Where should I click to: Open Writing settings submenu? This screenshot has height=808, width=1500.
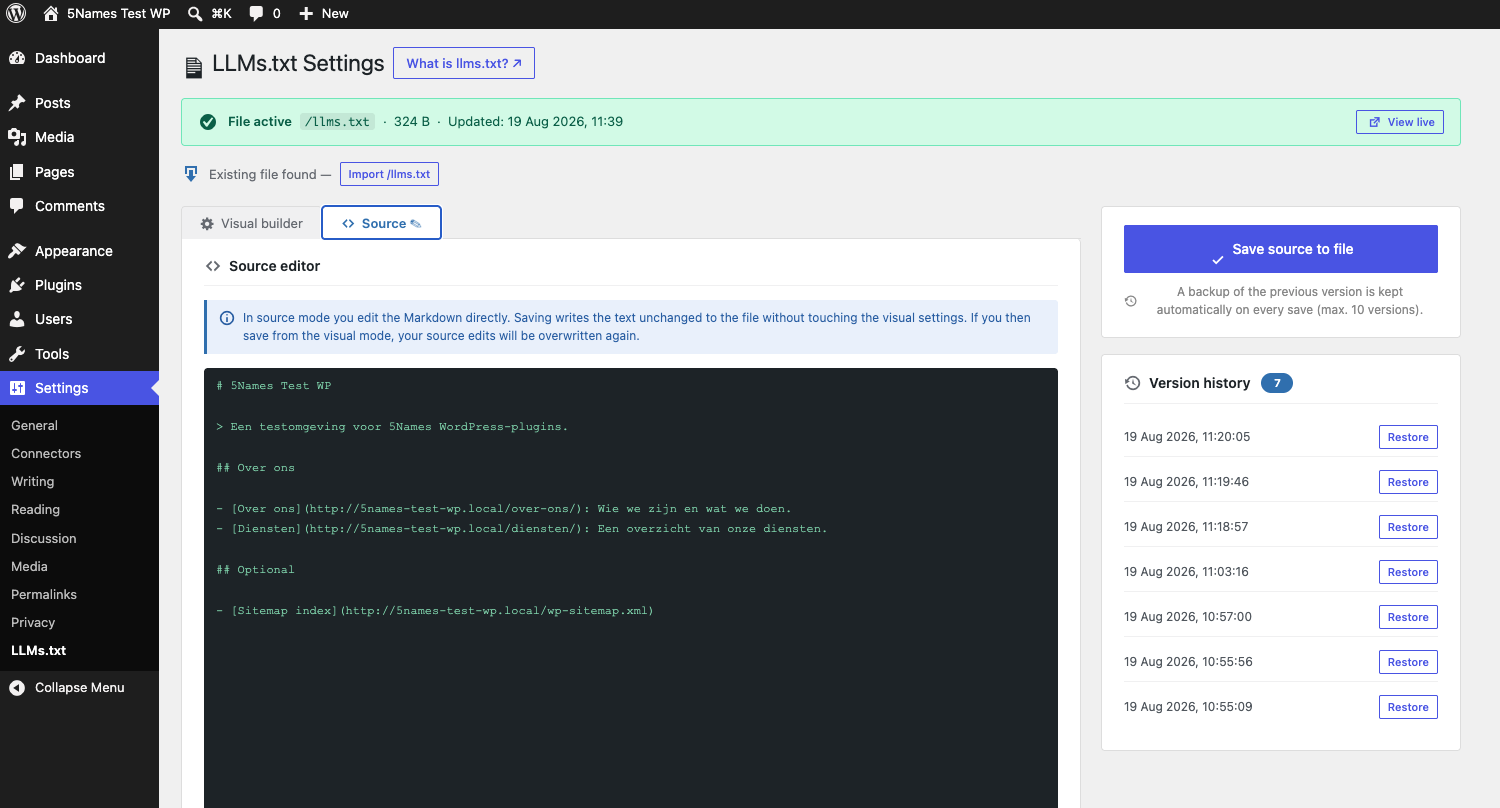pyautogui.click(x=32, y=481)
